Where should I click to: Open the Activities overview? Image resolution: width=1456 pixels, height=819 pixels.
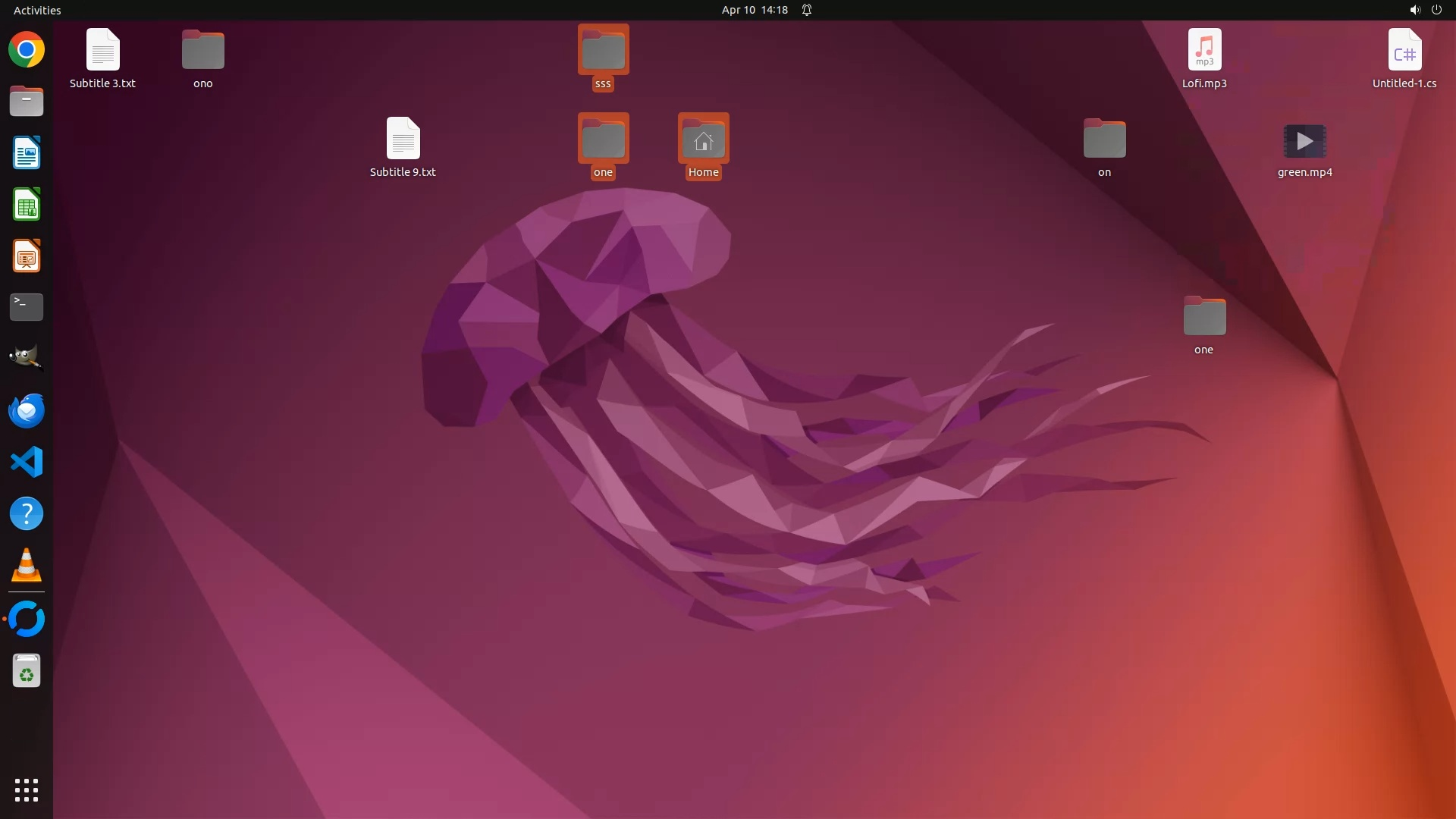[37, 10]
